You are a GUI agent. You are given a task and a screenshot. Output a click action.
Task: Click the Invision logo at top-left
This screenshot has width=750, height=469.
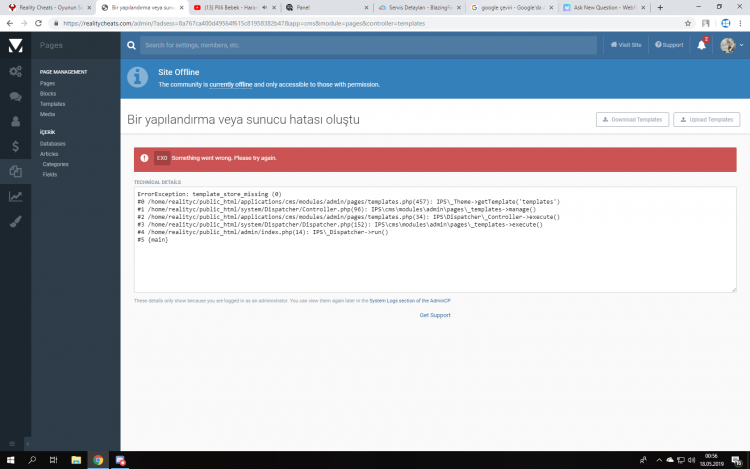tap(15, 45)
